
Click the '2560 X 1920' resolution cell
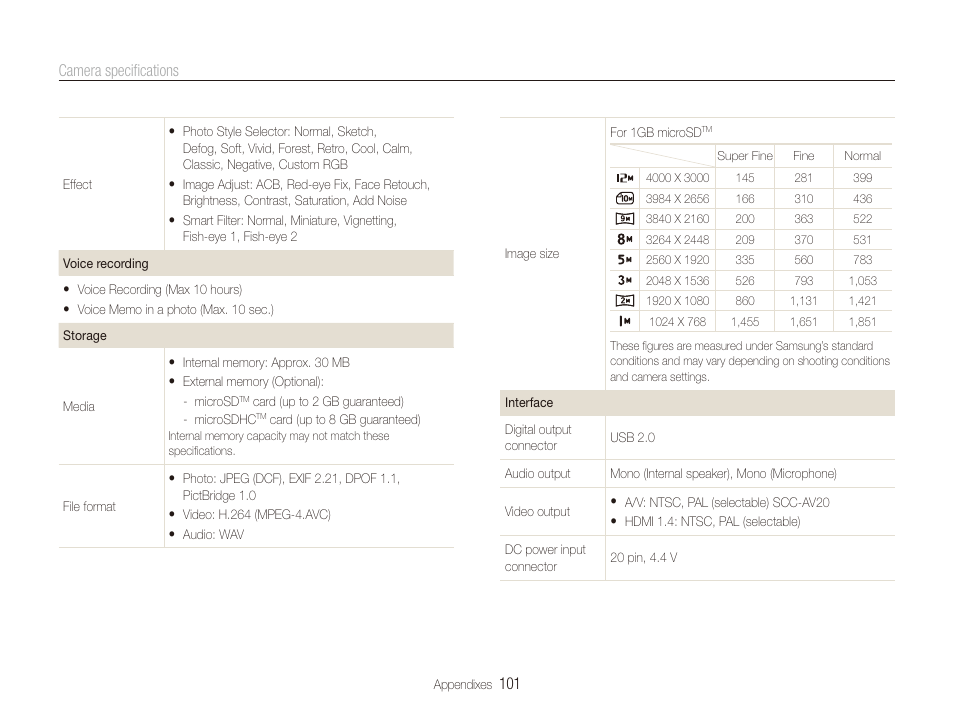(677, 260)
